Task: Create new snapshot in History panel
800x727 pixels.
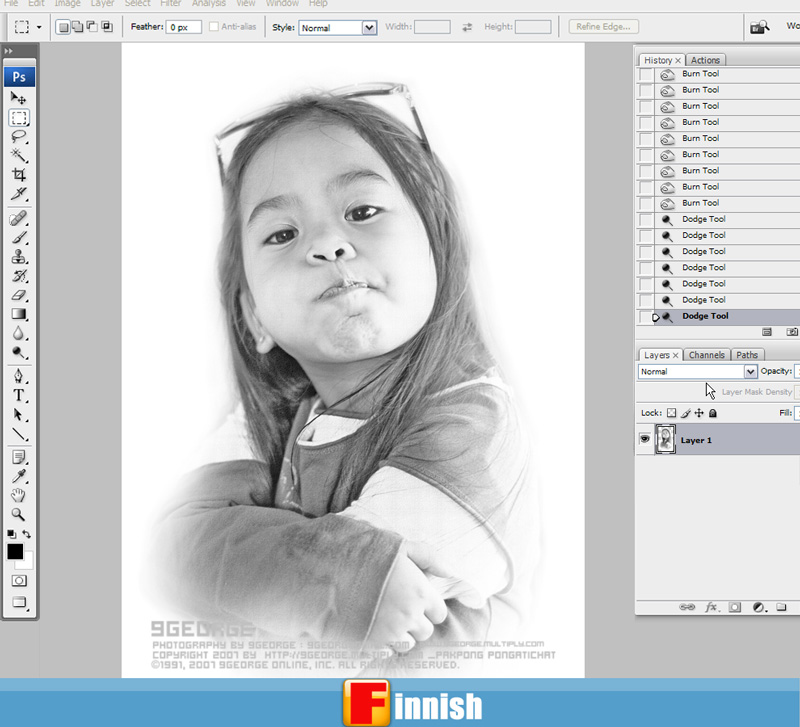Action: click(x=791, y=332)
